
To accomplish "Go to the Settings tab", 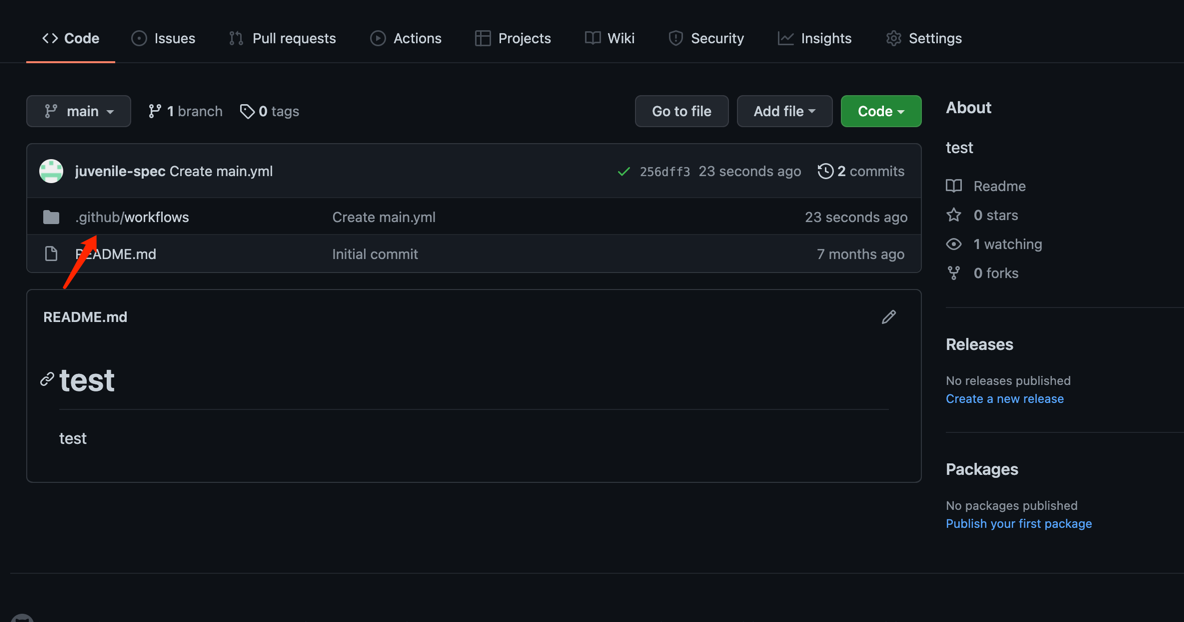I will [x=923, y=38].
